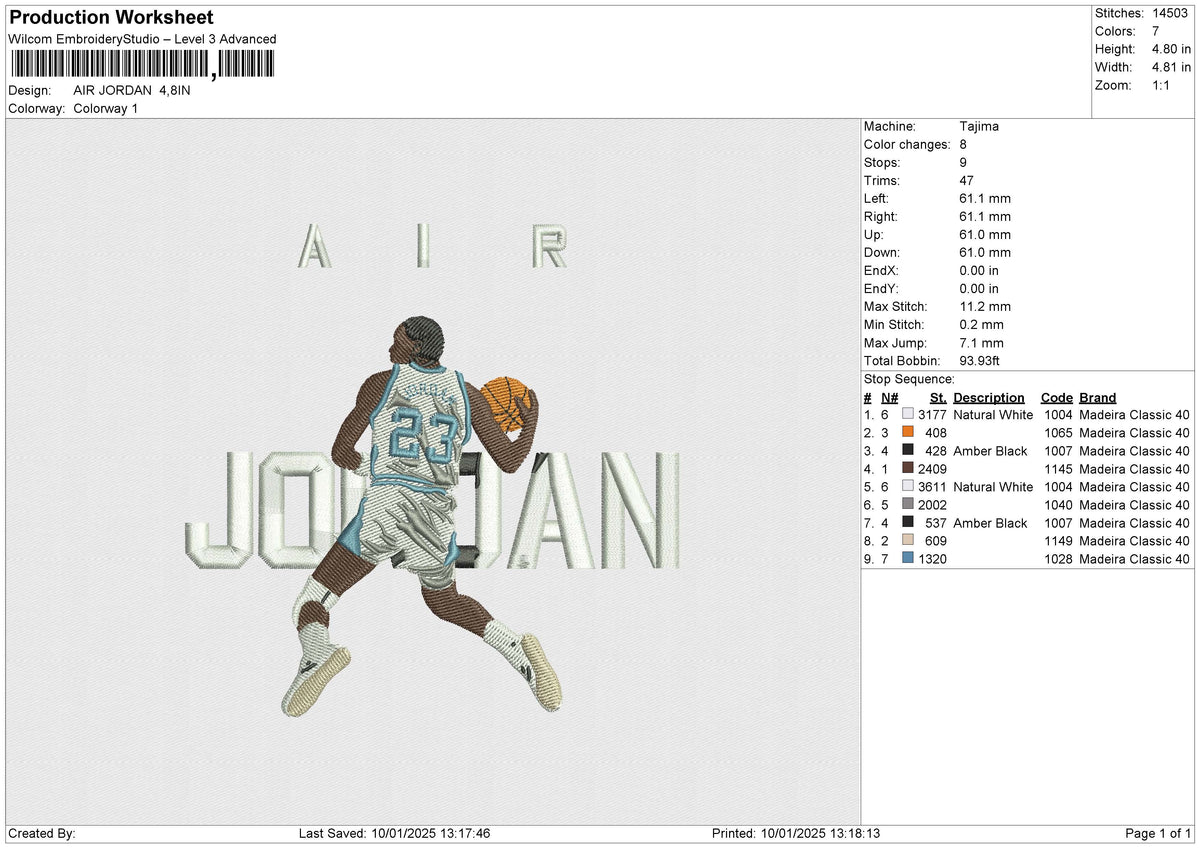Select the 'Last Saved: 10/01/2025 13:17:46' footer text

394,834
